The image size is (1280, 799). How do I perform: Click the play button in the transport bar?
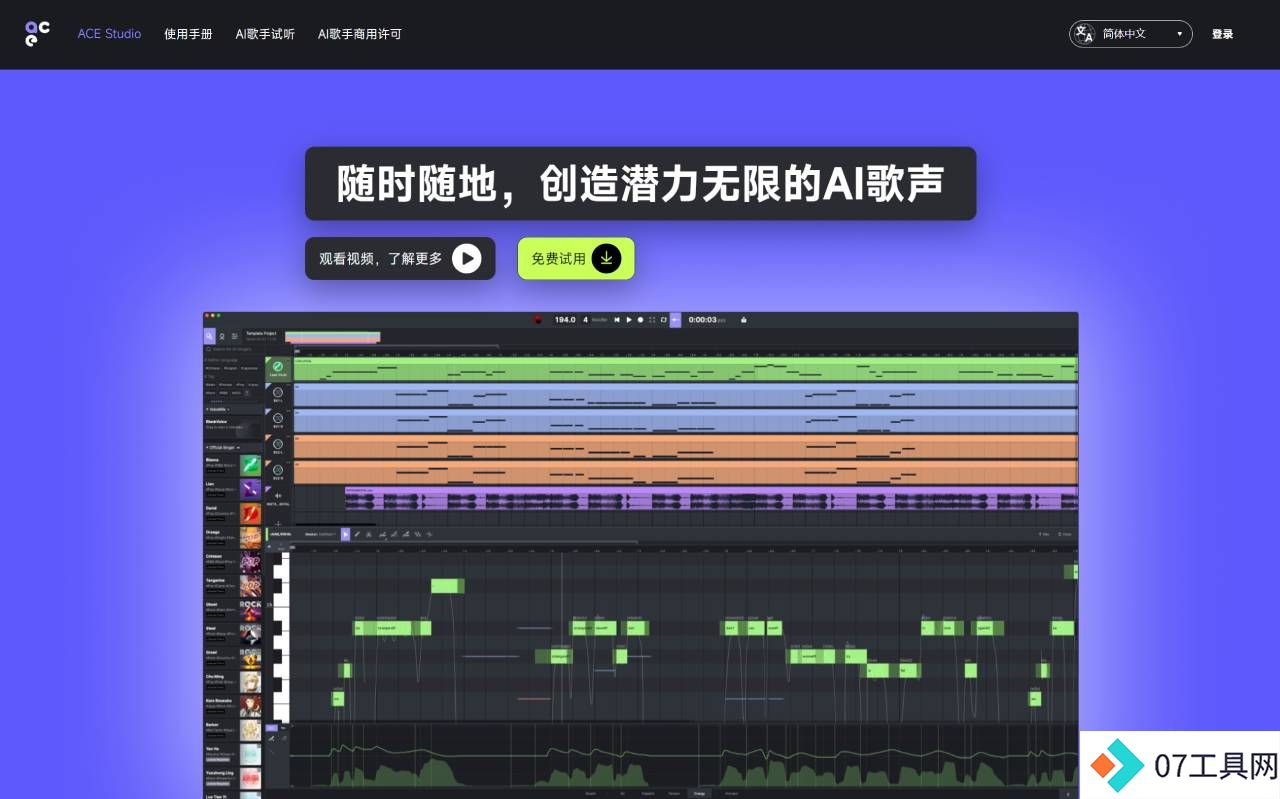coord(629,319)
